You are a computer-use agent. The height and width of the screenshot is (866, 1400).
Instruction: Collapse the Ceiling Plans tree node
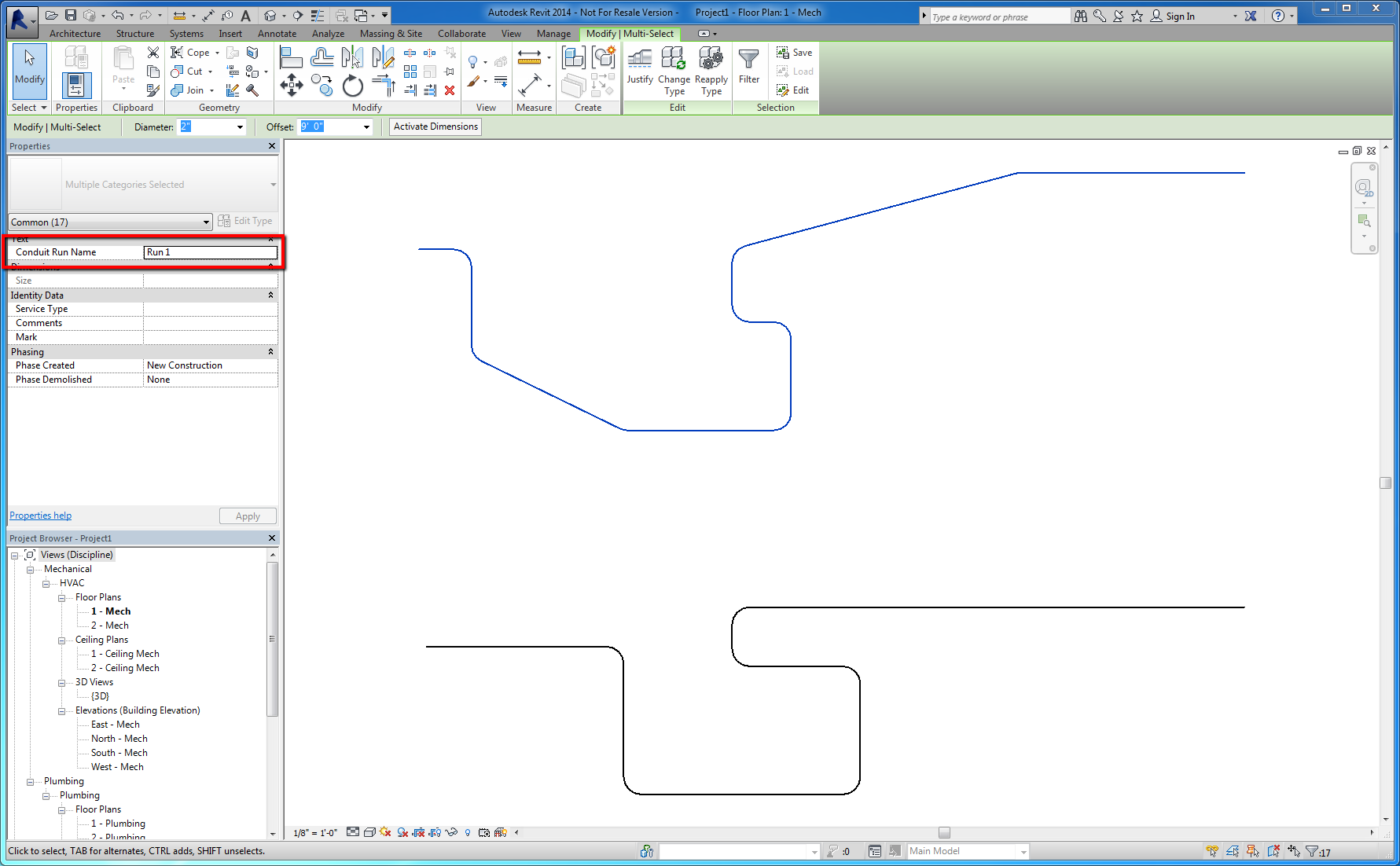point(61,640)
